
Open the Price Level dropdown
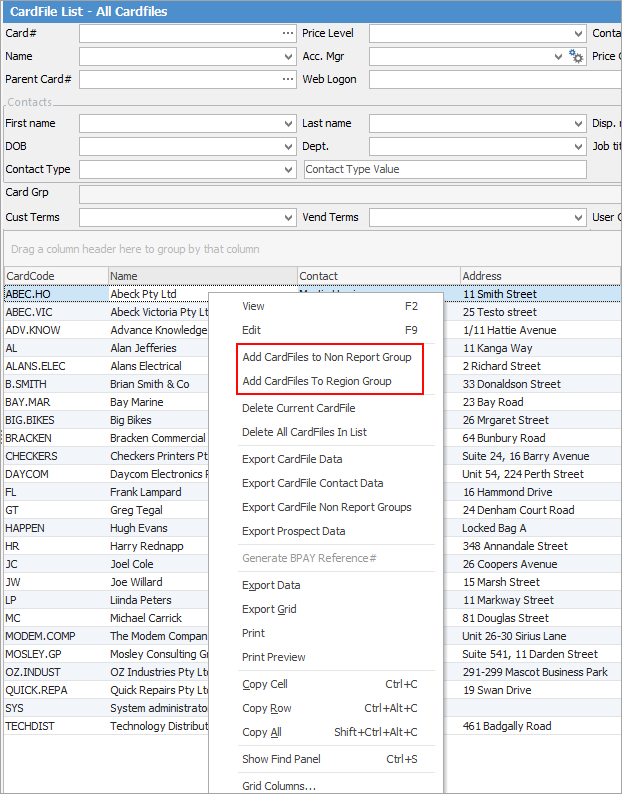[579, 34]
